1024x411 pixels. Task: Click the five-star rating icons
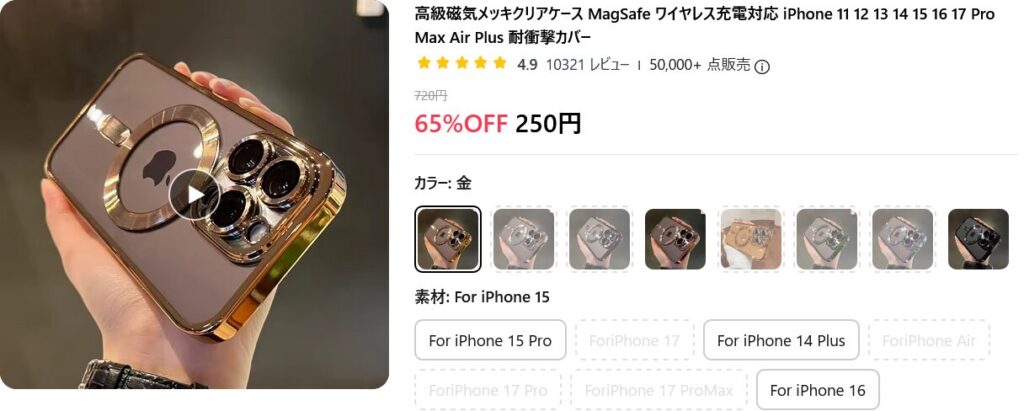[x=462, y=63]
